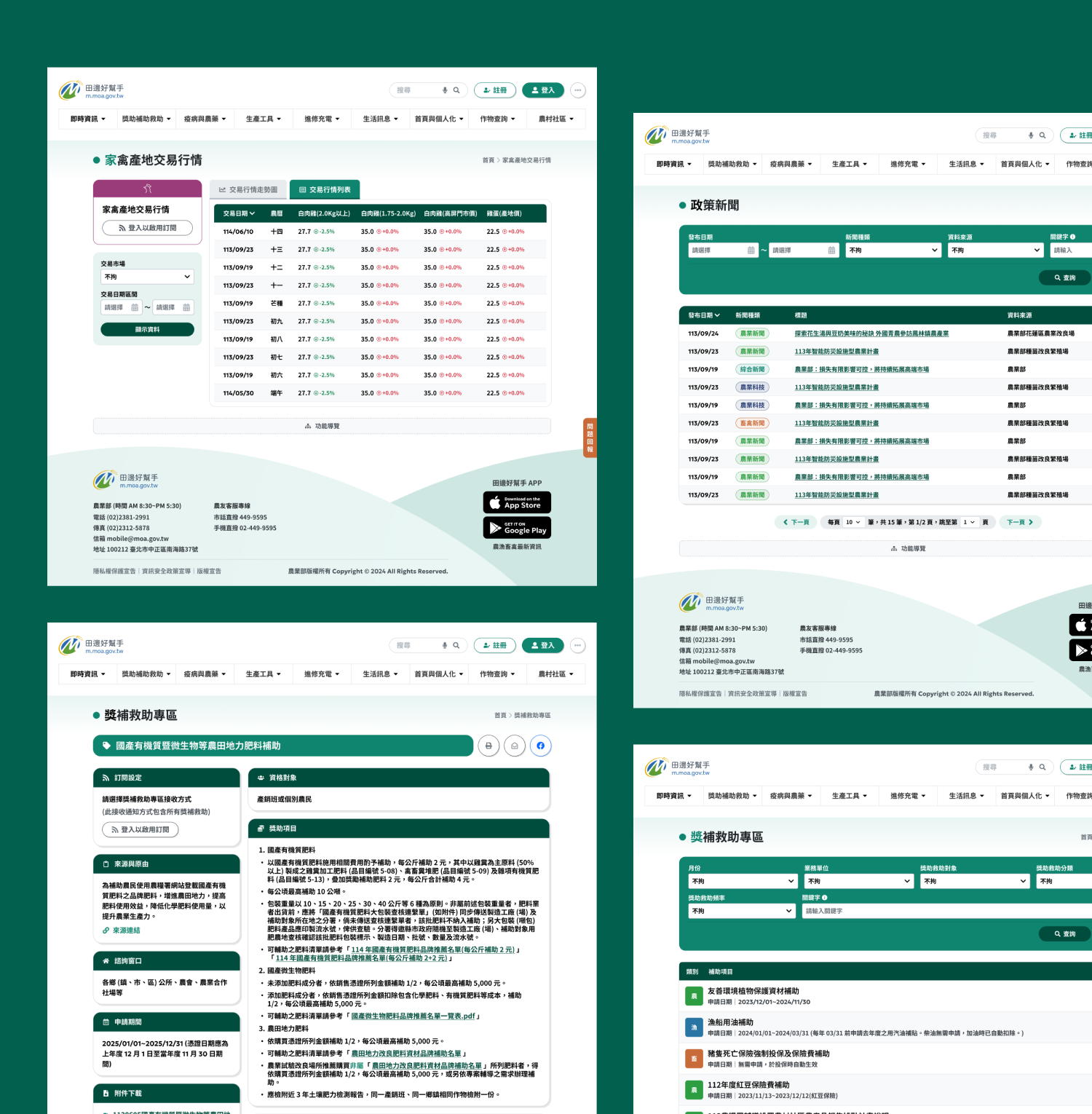Switch to the 交易行情走勢圖 tab
The image size is (1092, 1114).
(248, 189)
